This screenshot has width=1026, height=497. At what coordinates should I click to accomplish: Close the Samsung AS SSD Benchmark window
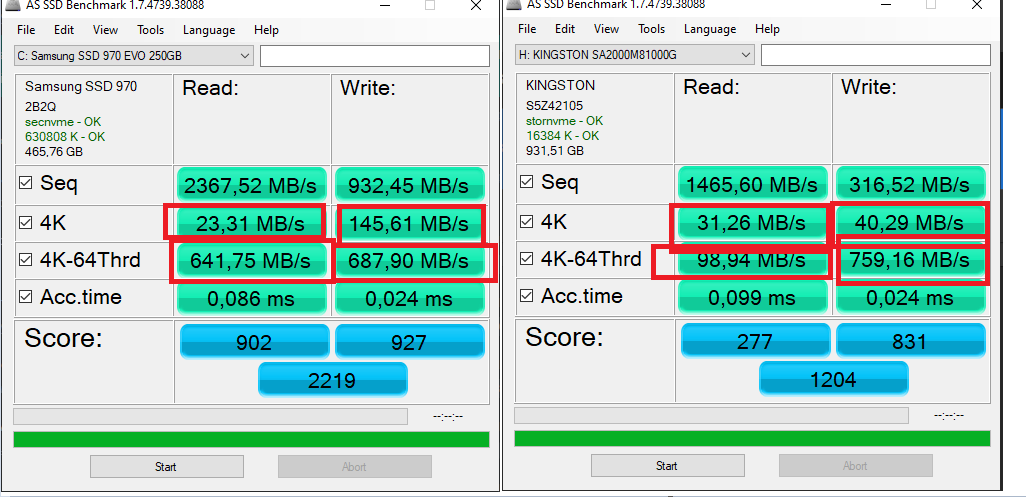pyautogui.click(x=476, y=5)
